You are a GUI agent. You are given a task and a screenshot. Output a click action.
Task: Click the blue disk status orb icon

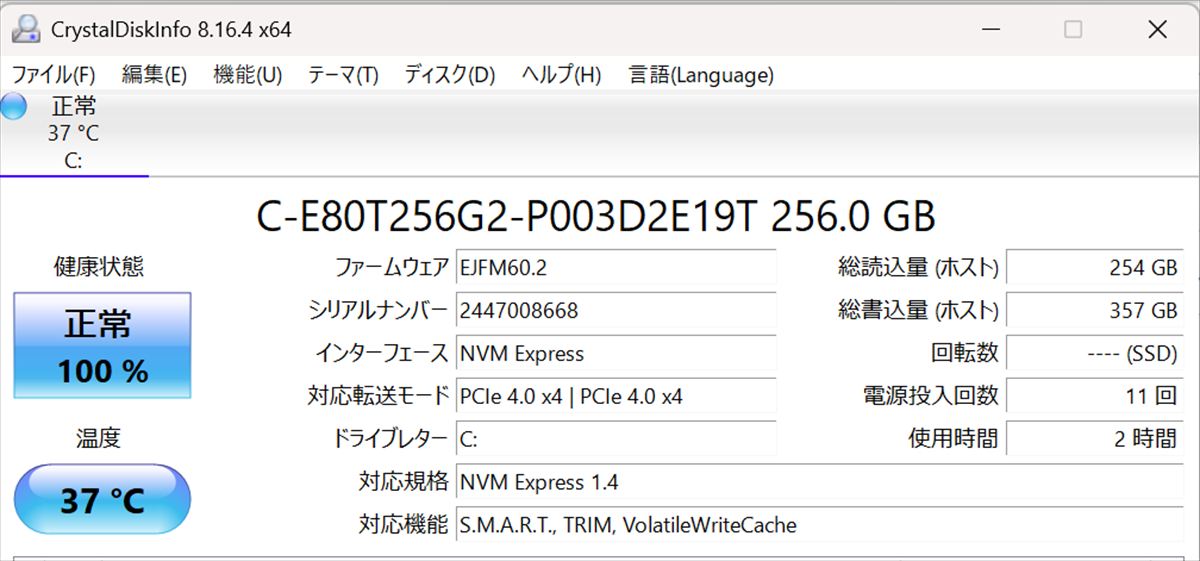[14, 106]
